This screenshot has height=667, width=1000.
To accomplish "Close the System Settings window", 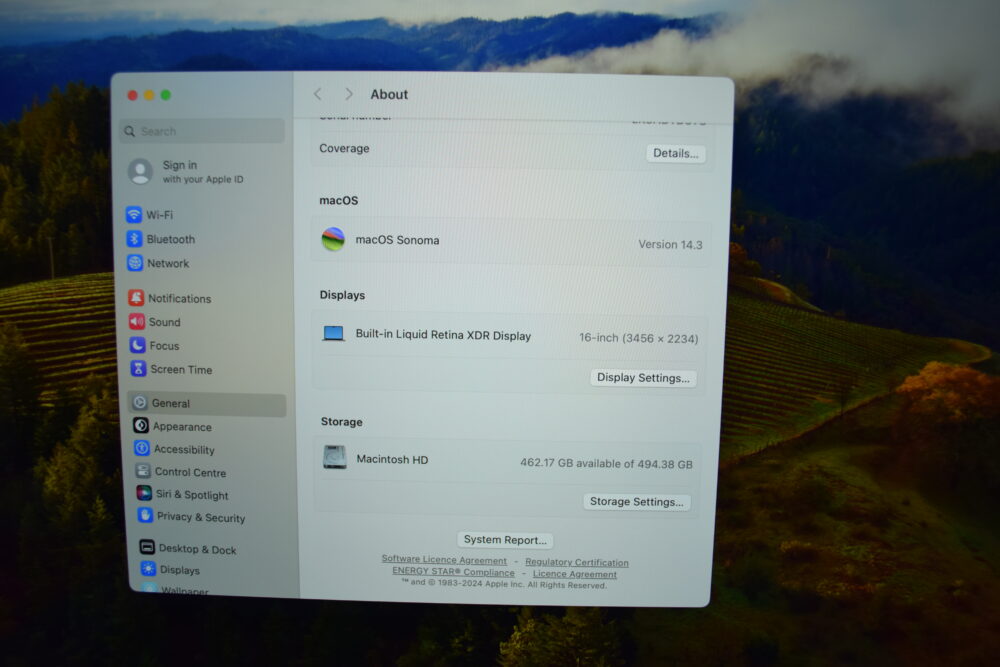I will pos(132,95).
